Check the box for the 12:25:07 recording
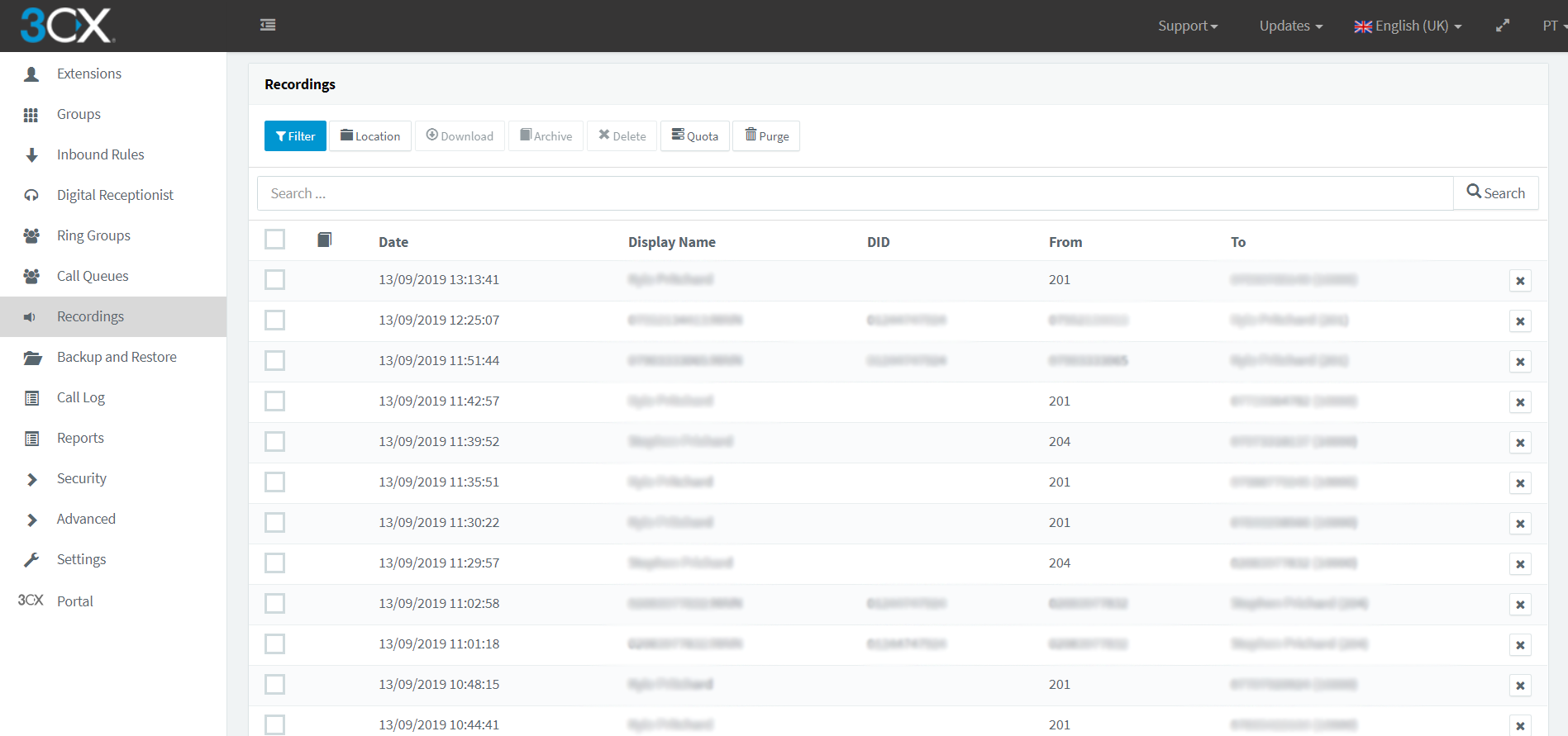 275,321
